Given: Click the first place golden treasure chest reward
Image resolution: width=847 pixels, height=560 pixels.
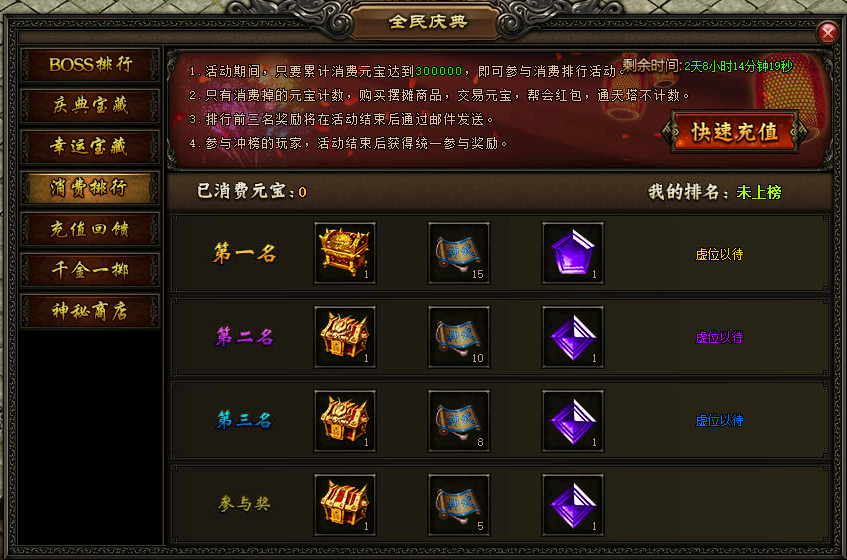Looking at the screenshot, I should [x=345, y=253].
